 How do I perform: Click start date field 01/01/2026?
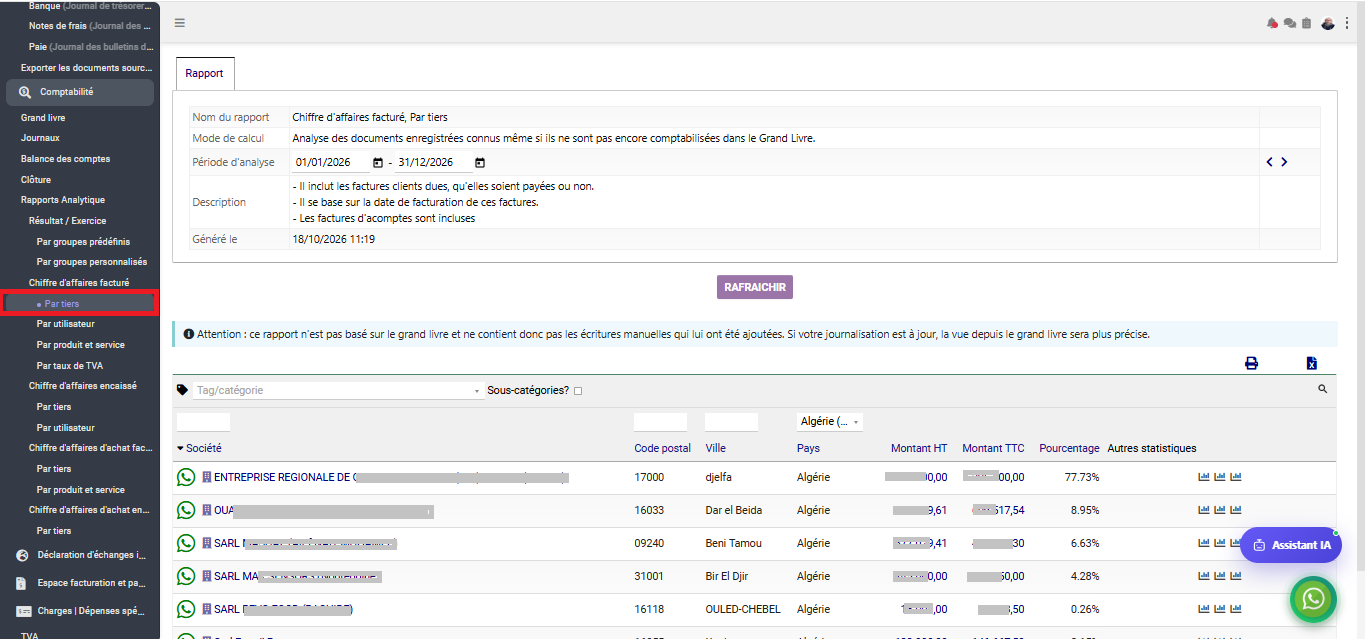click(x=331, y=162)
